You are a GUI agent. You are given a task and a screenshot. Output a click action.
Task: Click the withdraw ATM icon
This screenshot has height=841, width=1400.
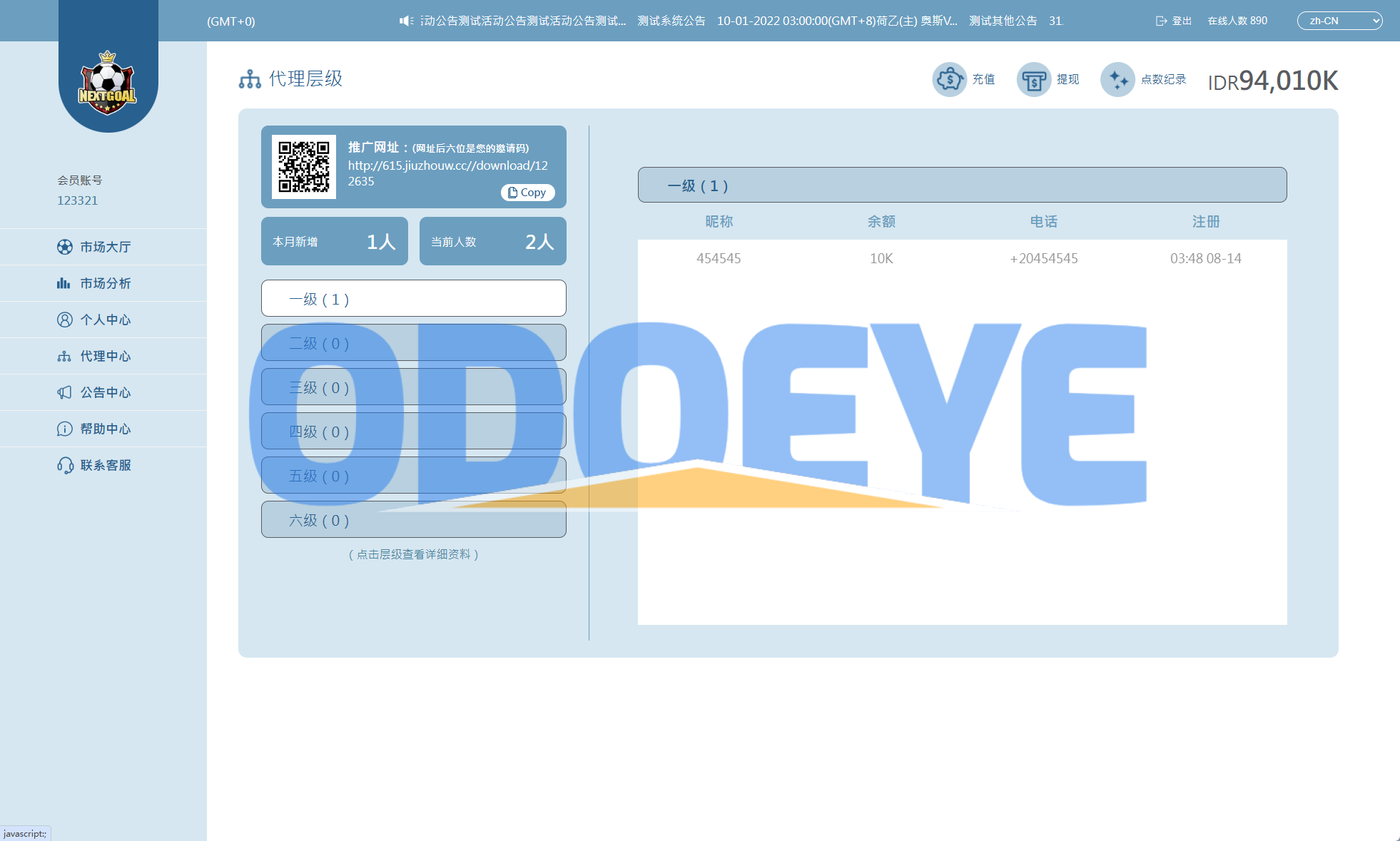pyautogui.click(x=1033, y=79)
